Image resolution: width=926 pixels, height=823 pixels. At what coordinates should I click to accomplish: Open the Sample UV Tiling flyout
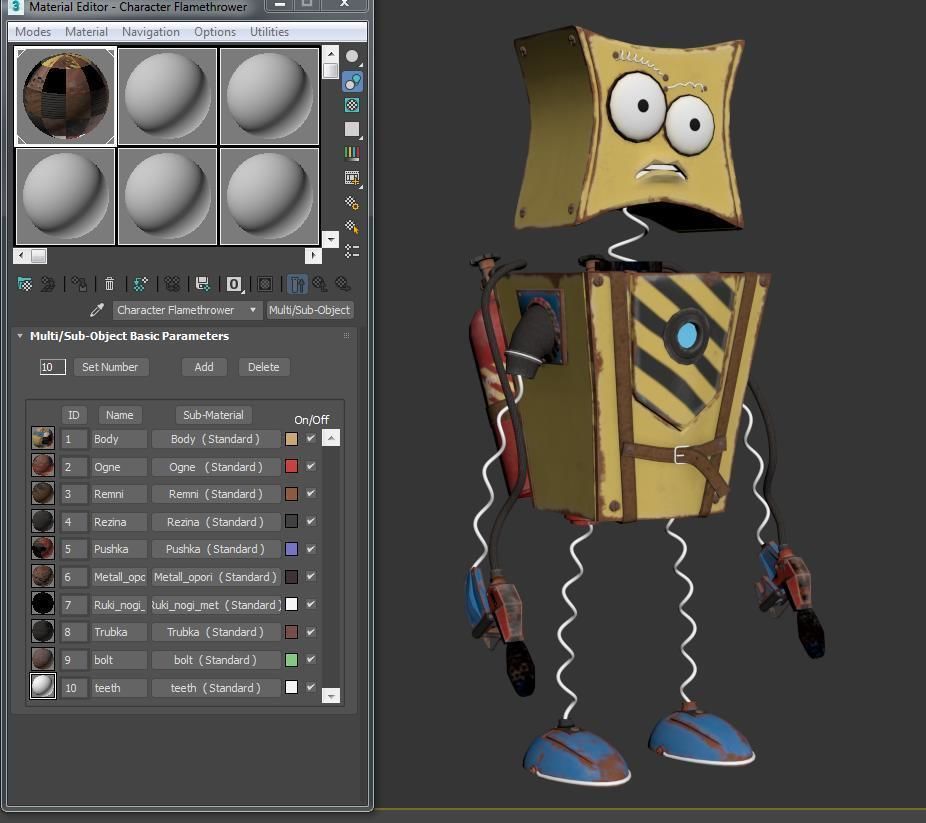[x=352, y=129]
